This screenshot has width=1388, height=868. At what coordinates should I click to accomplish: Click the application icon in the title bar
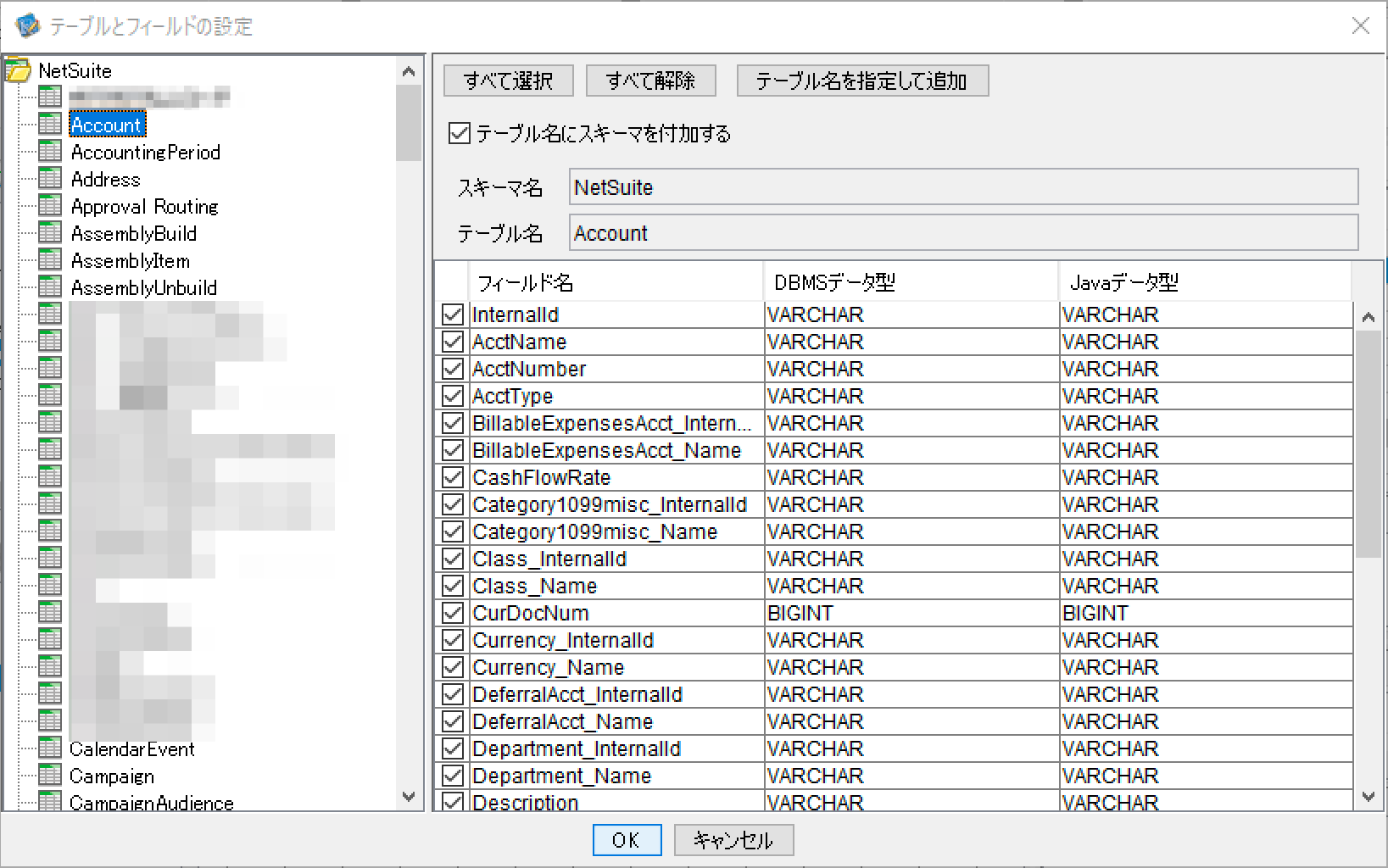[x=27, y=25]
